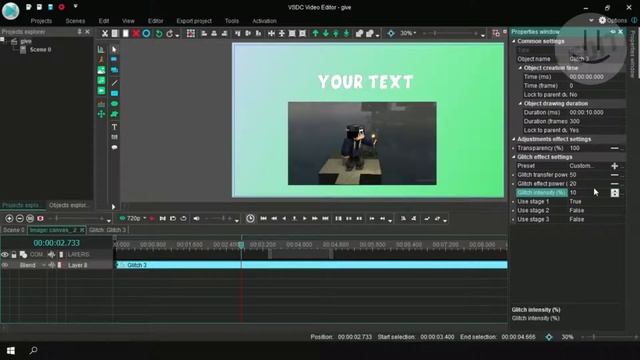The image size is (640, 360).
Task: Collapse Object creation time section
Action: (x=520, y=68)
